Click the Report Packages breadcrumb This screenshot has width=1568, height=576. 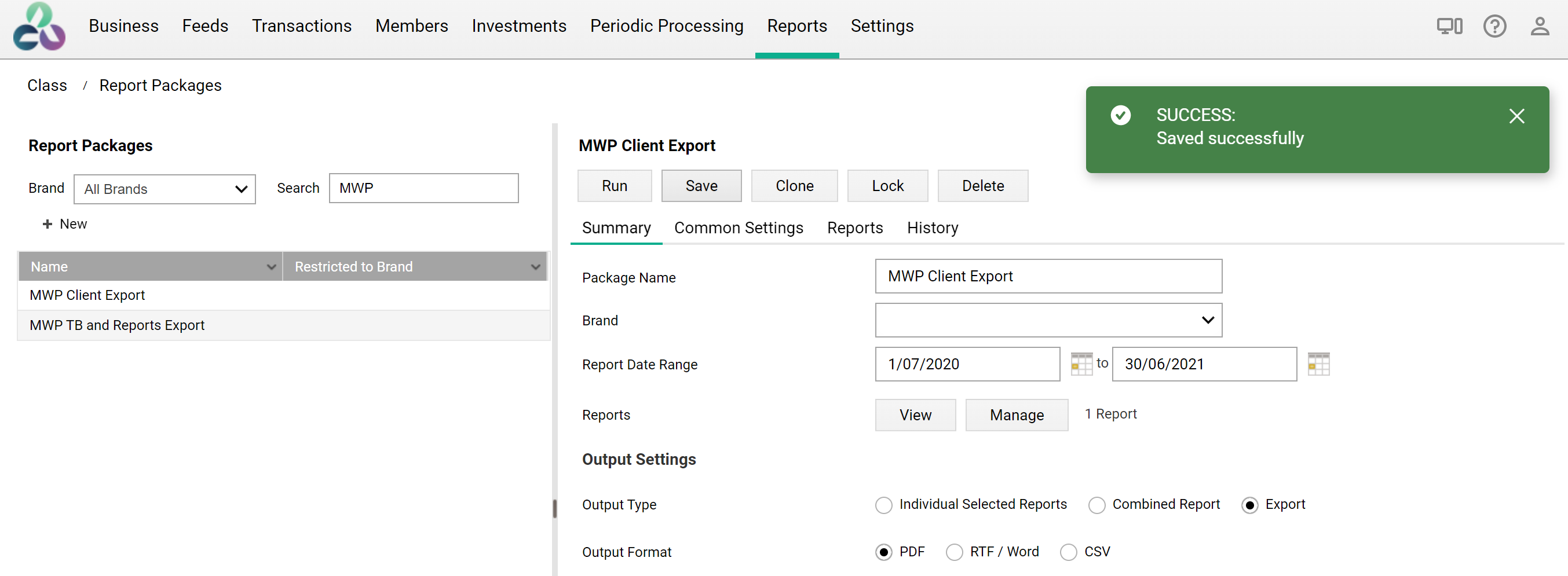point(160,86)
